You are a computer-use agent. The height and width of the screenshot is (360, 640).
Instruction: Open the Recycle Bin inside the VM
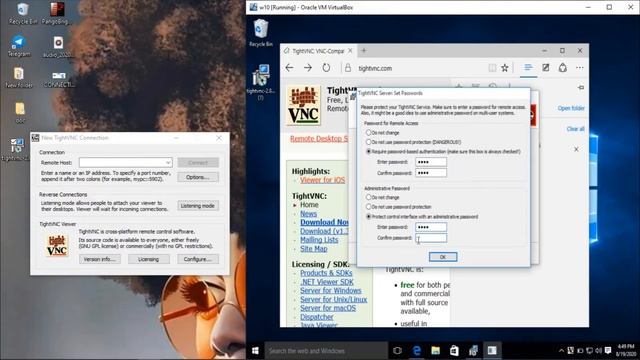pyautogui.click(x=261, y=33)
